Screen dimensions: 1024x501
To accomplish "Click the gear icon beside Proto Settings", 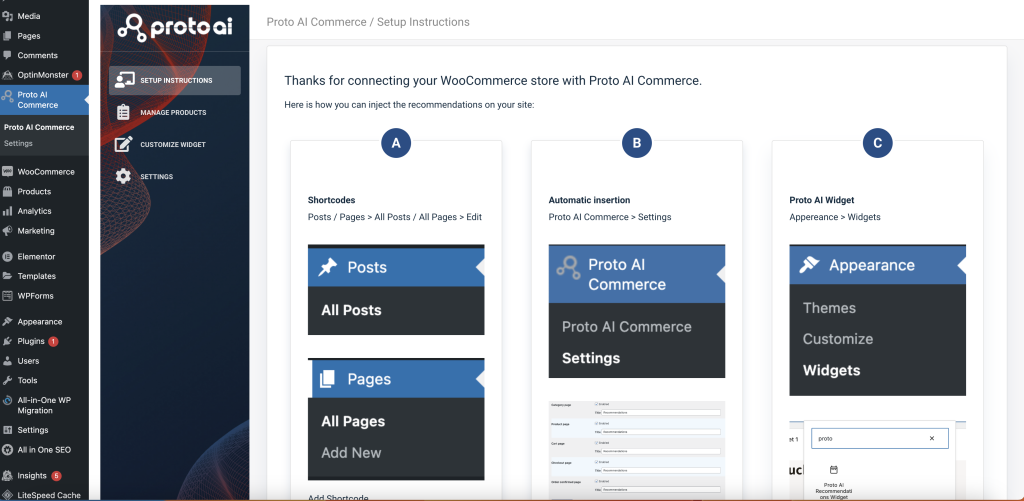I will (x=123, y=176).
